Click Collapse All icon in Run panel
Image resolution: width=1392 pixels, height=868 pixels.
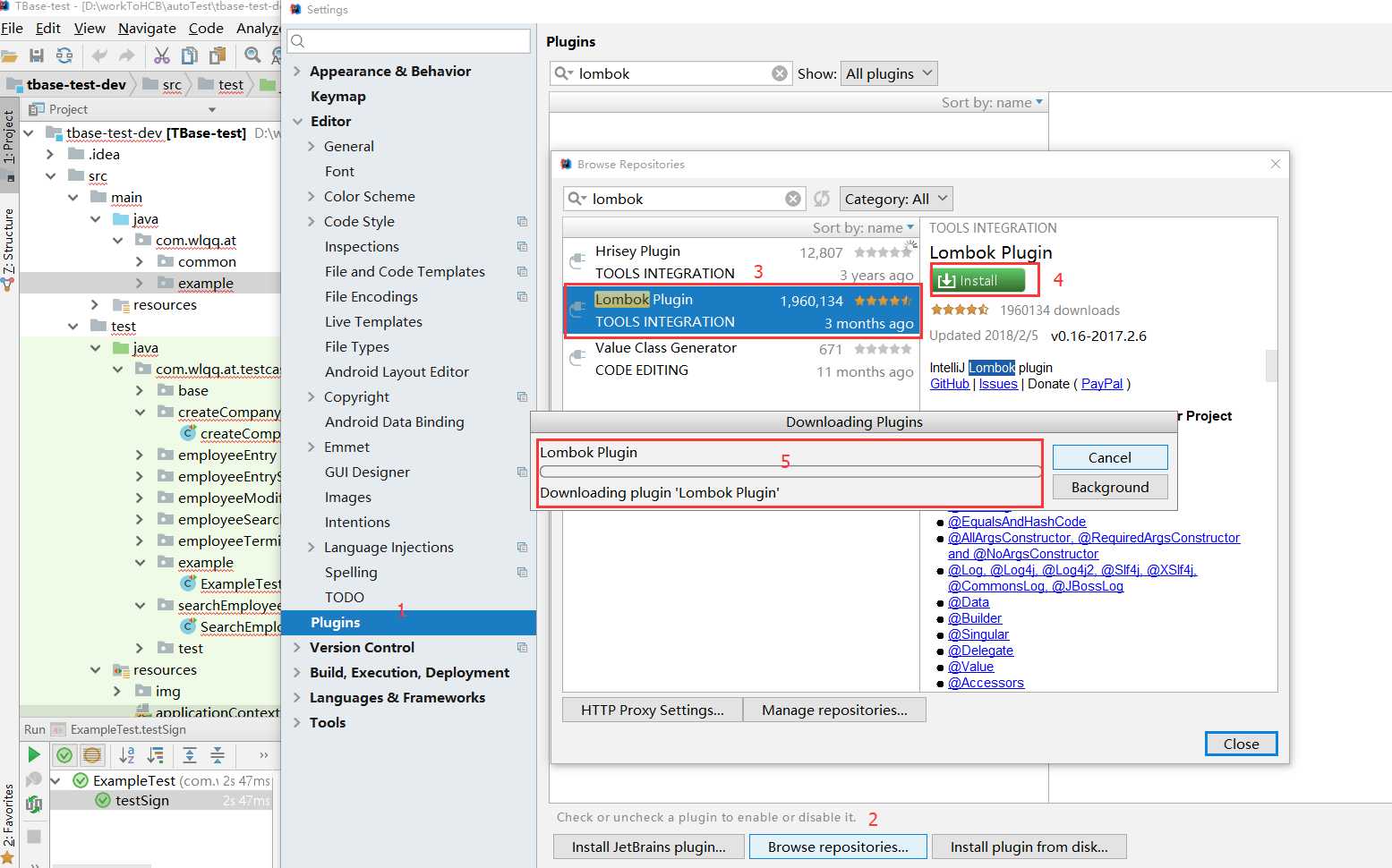coord(218,755)
